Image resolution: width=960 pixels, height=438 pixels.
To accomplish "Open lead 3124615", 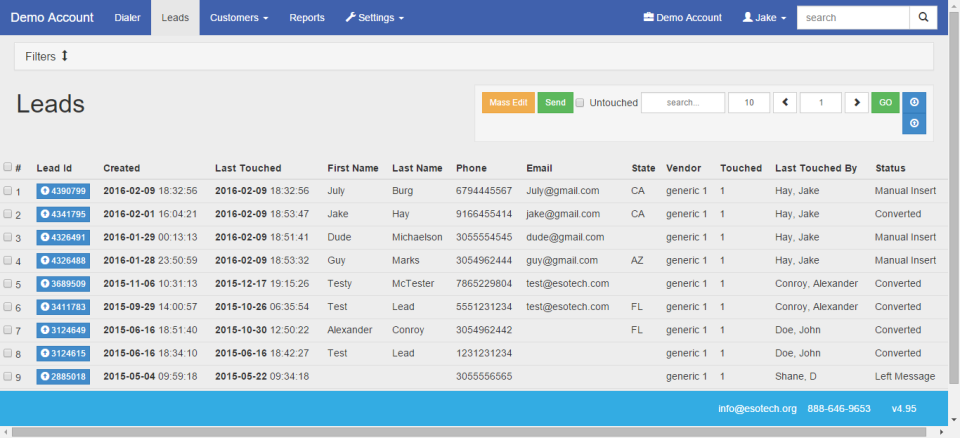I will (x=63, y=353).
